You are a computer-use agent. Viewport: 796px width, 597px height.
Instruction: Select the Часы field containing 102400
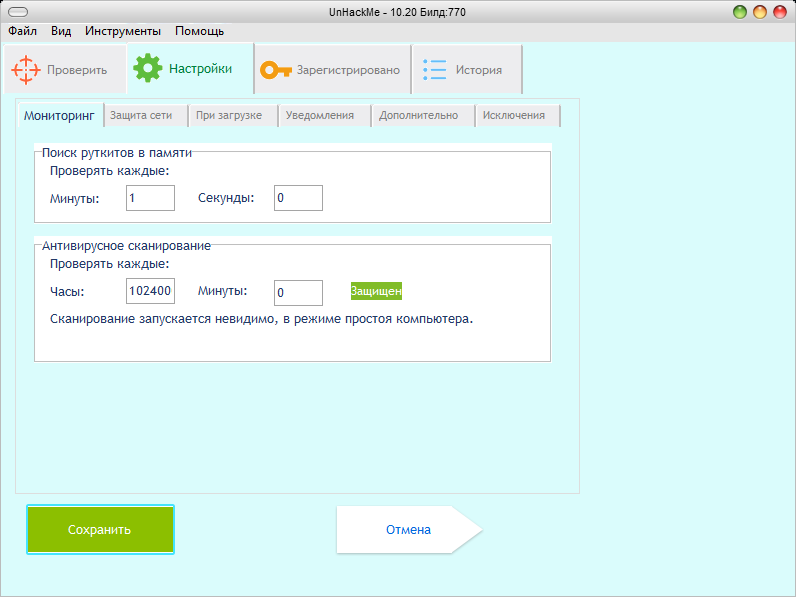(150, 291)
